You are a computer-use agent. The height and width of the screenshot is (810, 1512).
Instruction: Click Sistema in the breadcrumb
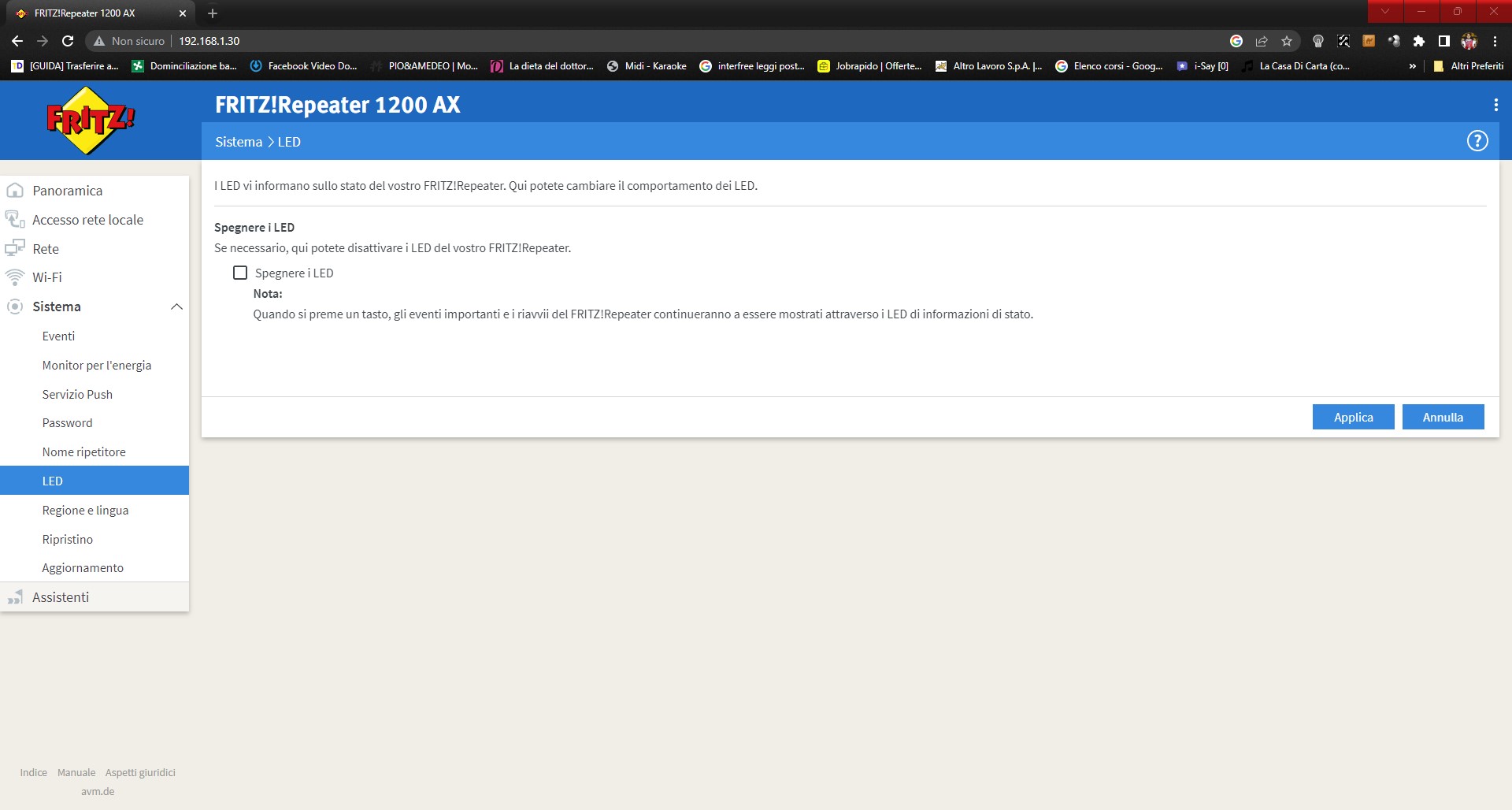click(239, 142)
